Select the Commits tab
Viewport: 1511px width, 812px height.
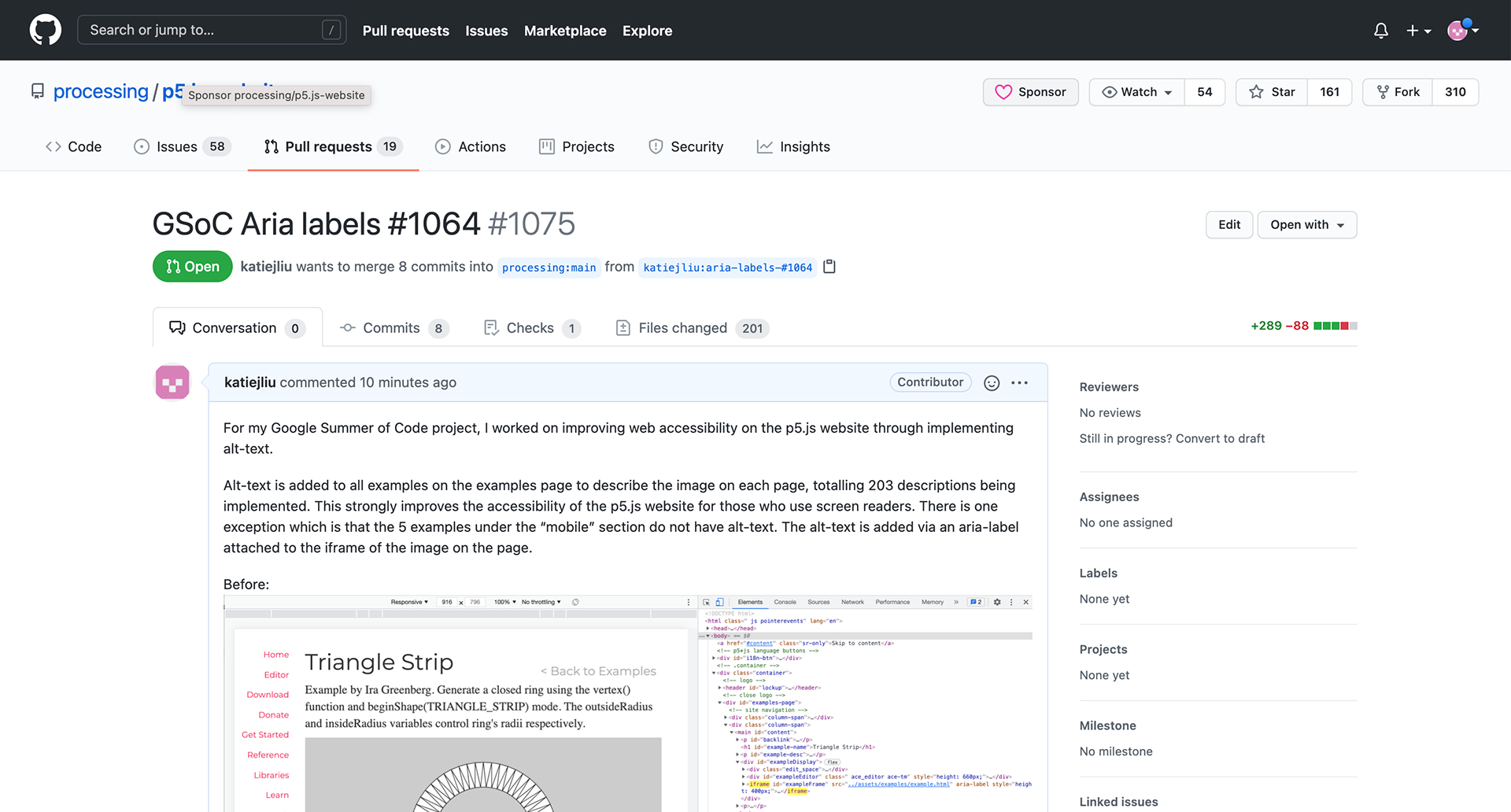394,328
